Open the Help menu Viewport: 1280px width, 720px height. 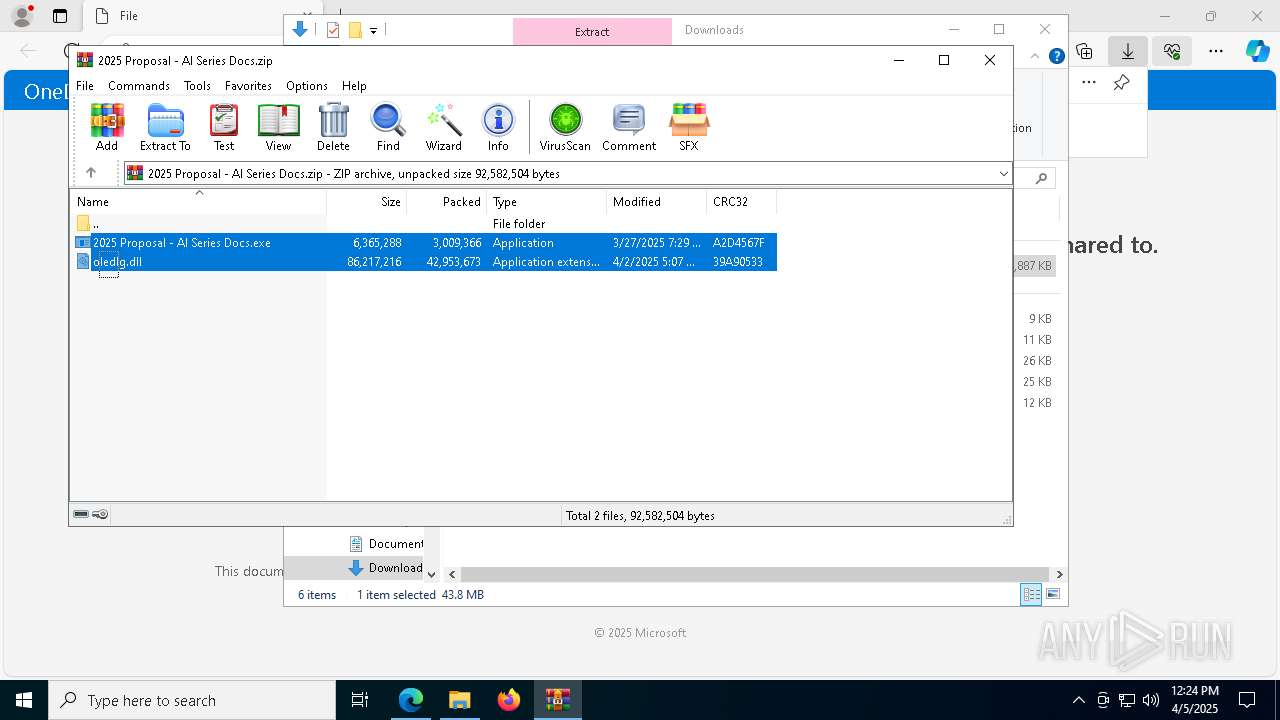coord(354,86)
